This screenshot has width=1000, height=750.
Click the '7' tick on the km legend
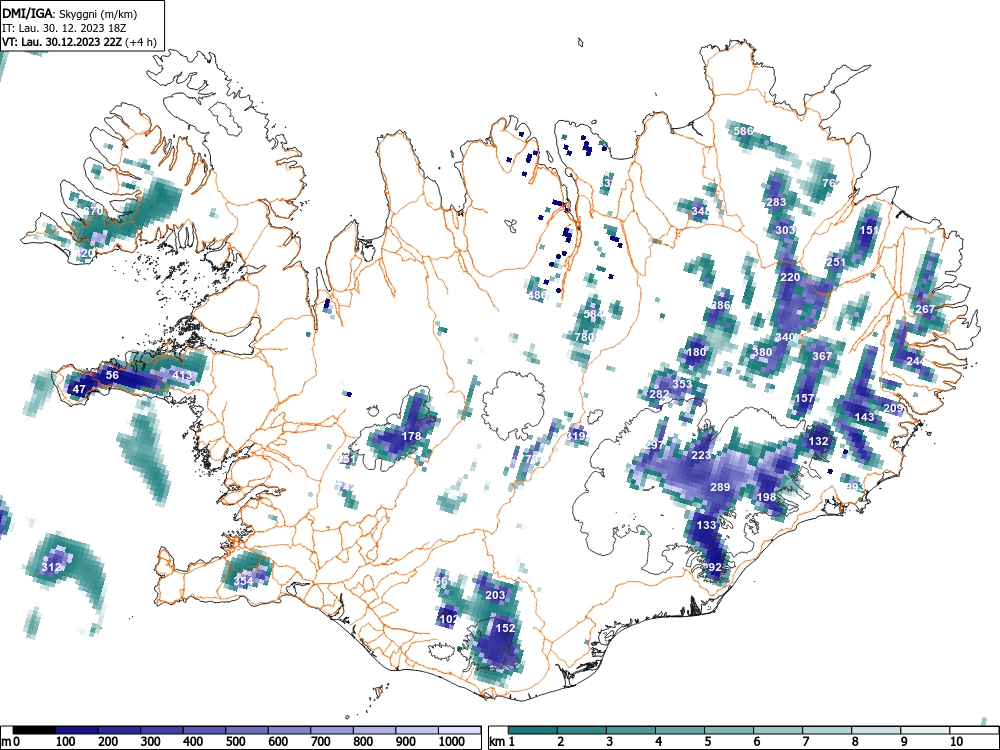click(x=805, y=741)
